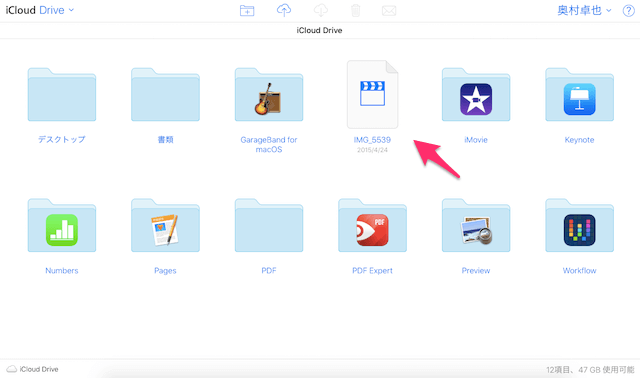Select the デスクトップ folder
640x378 pixels.
pos(62,94)
